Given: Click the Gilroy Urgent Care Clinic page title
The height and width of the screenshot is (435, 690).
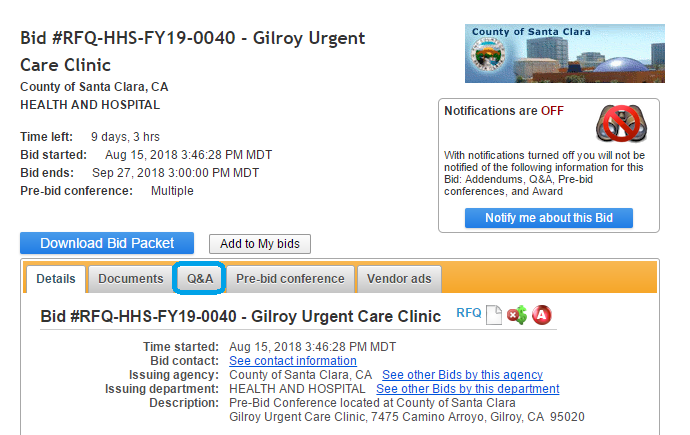Looking at the screenshot, I should 193,52.
